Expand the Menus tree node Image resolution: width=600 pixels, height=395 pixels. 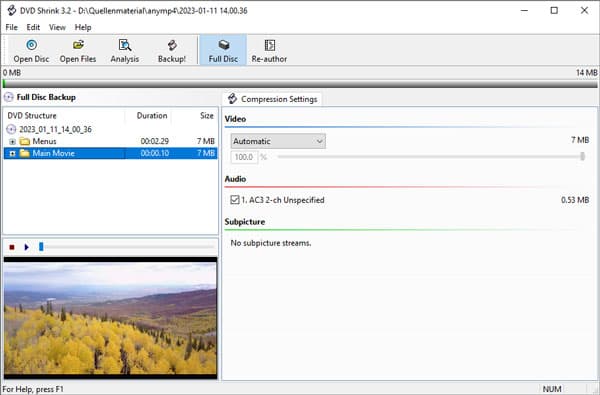12,142
